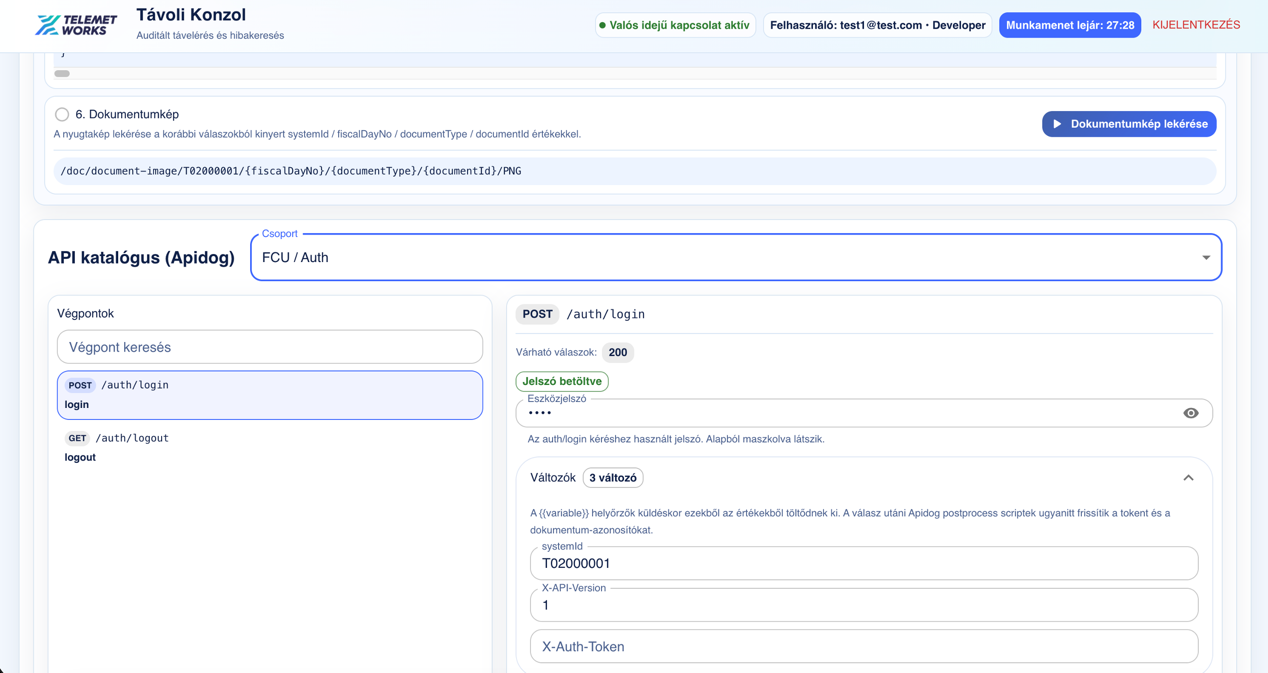1268x673 pixels.
Task: Click the POST method badge in detail header
Action: [x=537, y=314]
